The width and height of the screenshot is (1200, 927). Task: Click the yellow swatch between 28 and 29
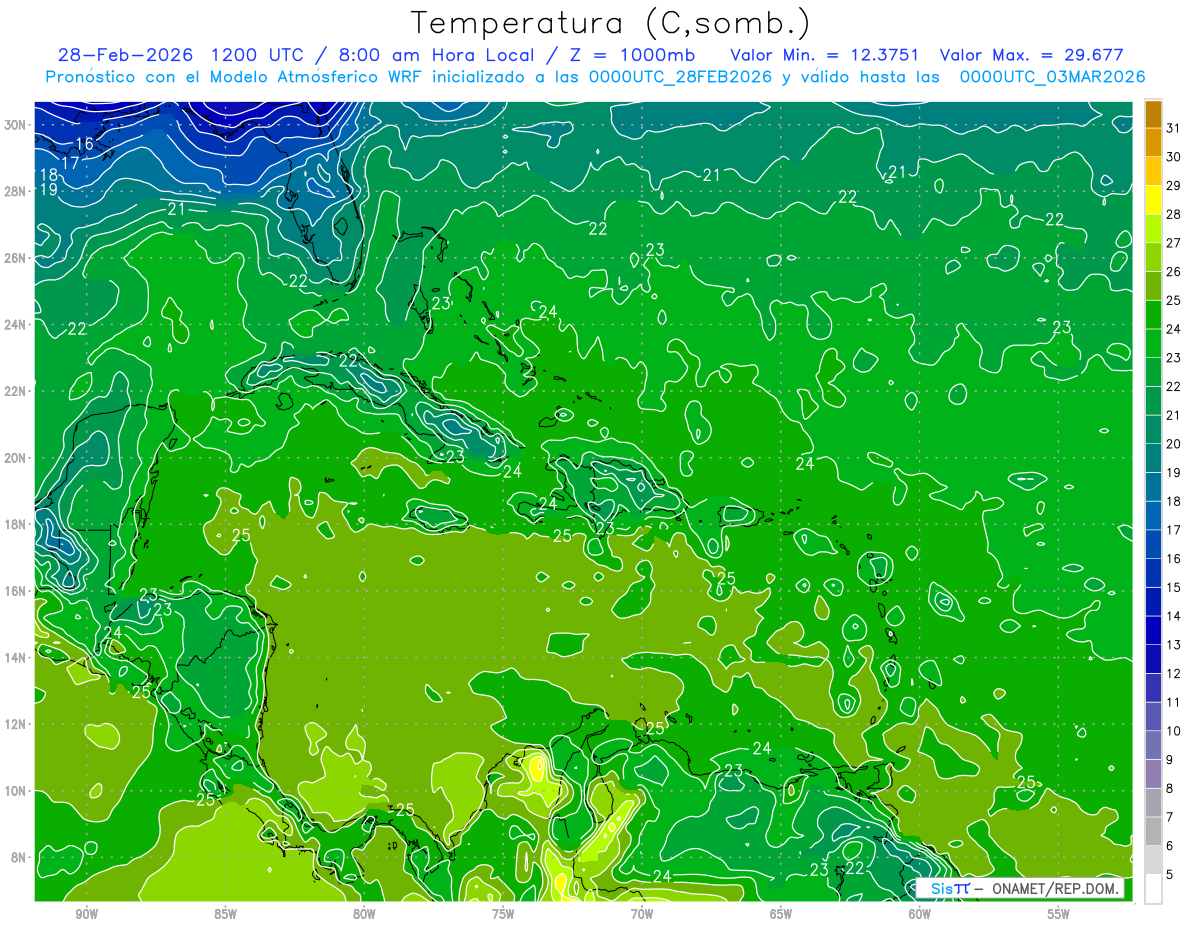[x=1154, y=200]
